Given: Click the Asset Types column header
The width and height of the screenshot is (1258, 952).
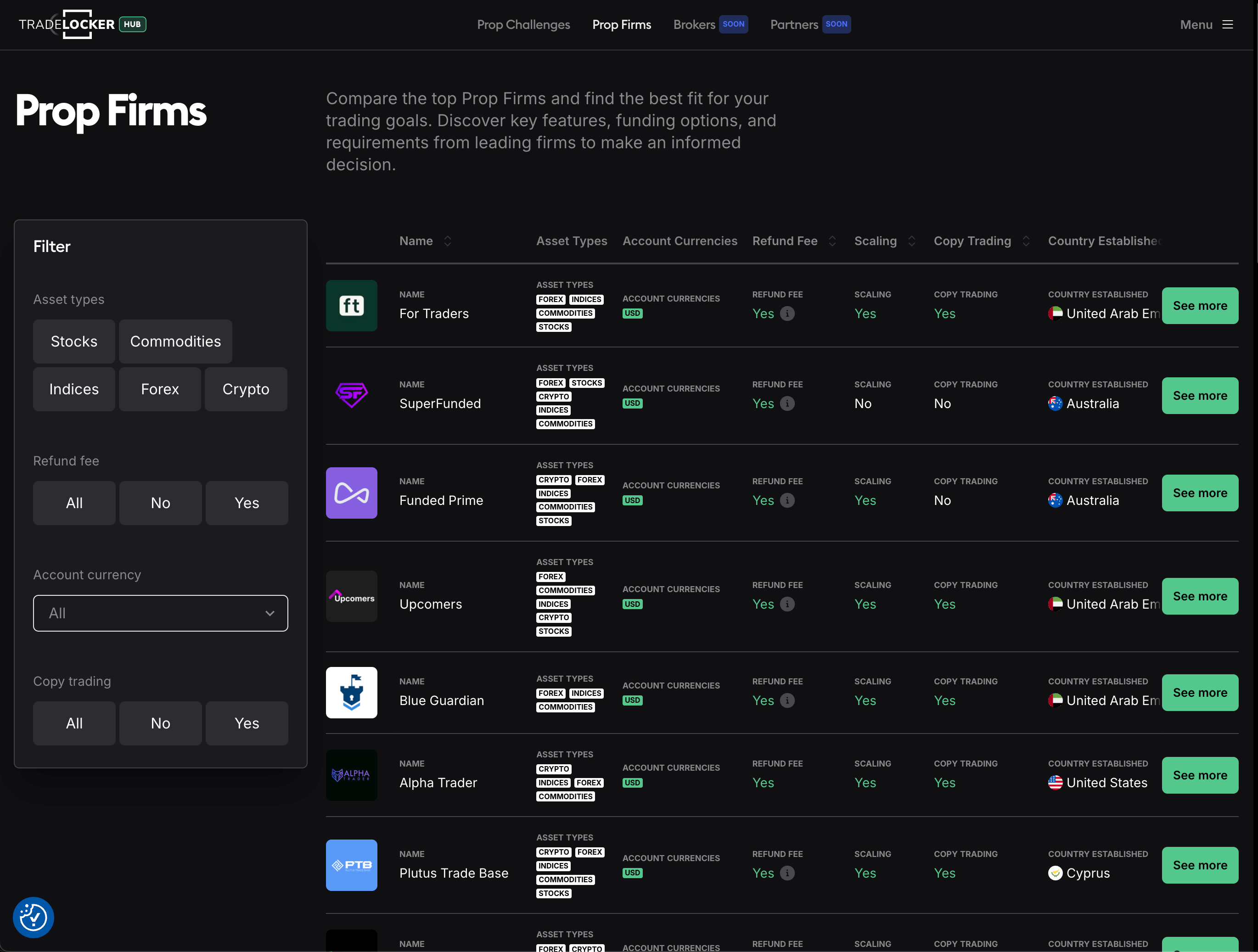Looking at the screenshot, I should (572, 241).
